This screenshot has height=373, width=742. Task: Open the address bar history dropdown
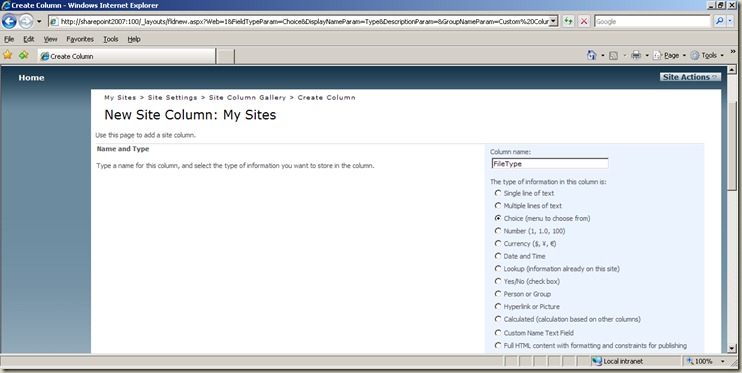pos(554,21)
